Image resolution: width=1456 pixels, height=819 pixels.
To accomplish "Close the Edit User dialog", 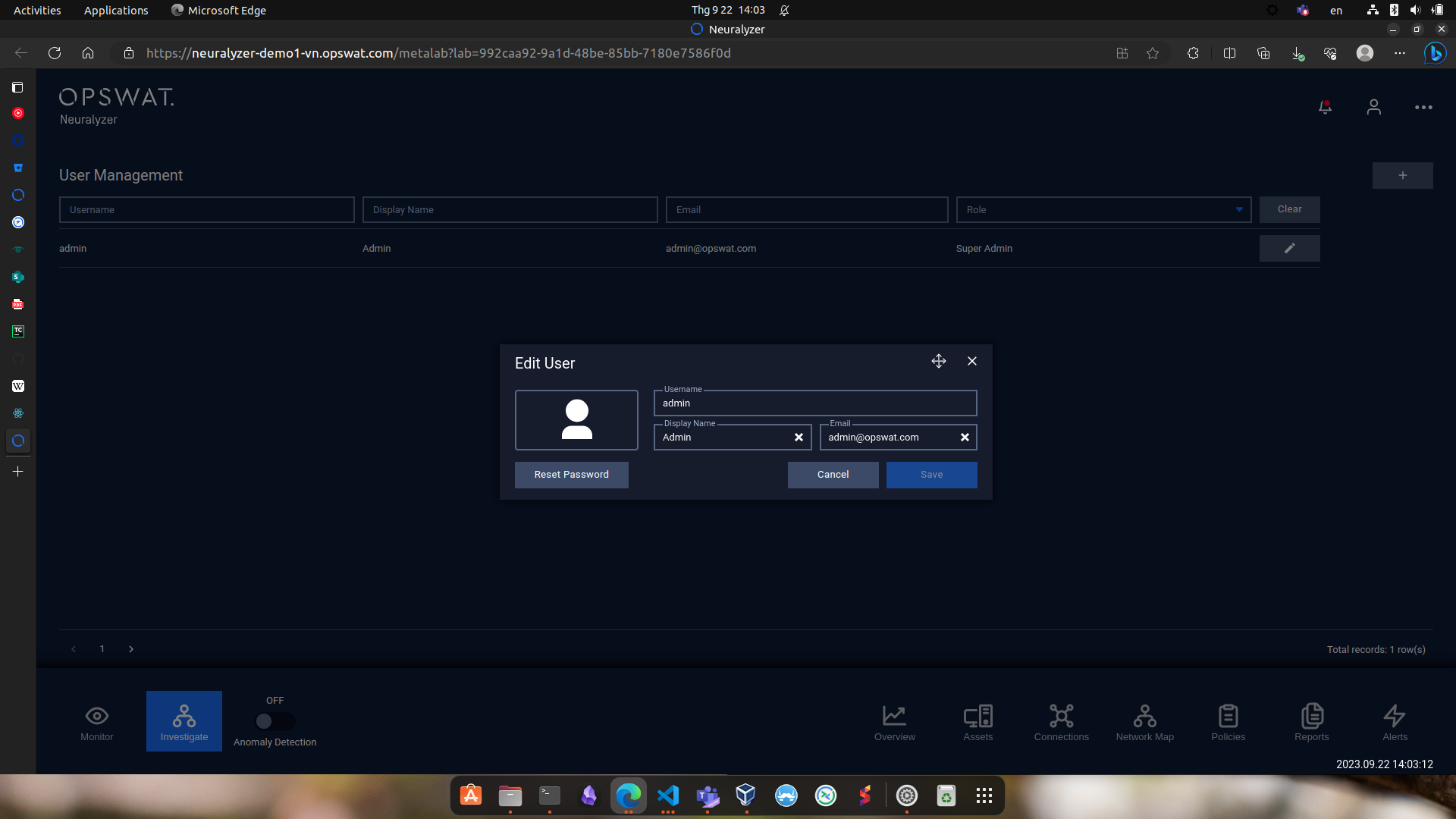I will tap(972, 361).
